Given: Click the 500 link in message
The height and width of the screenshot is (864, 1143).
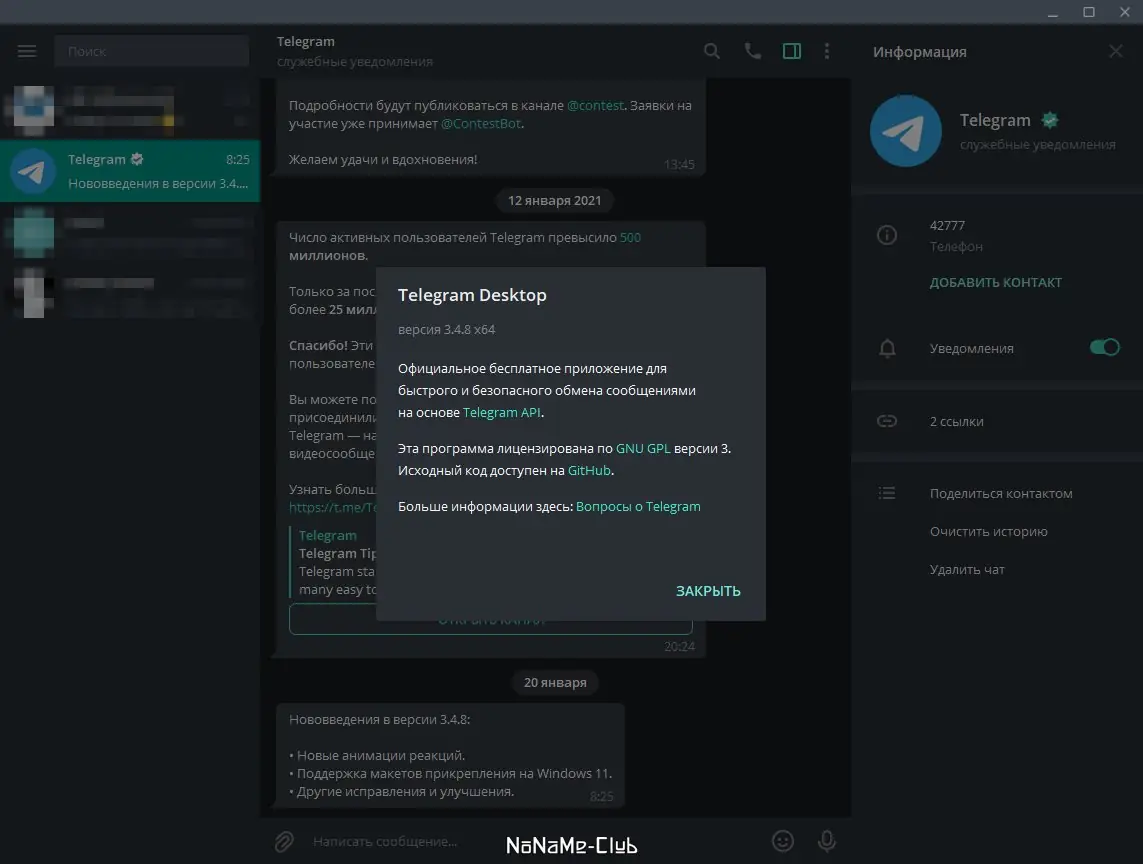Looking at the screenshot, I should 630,238.
